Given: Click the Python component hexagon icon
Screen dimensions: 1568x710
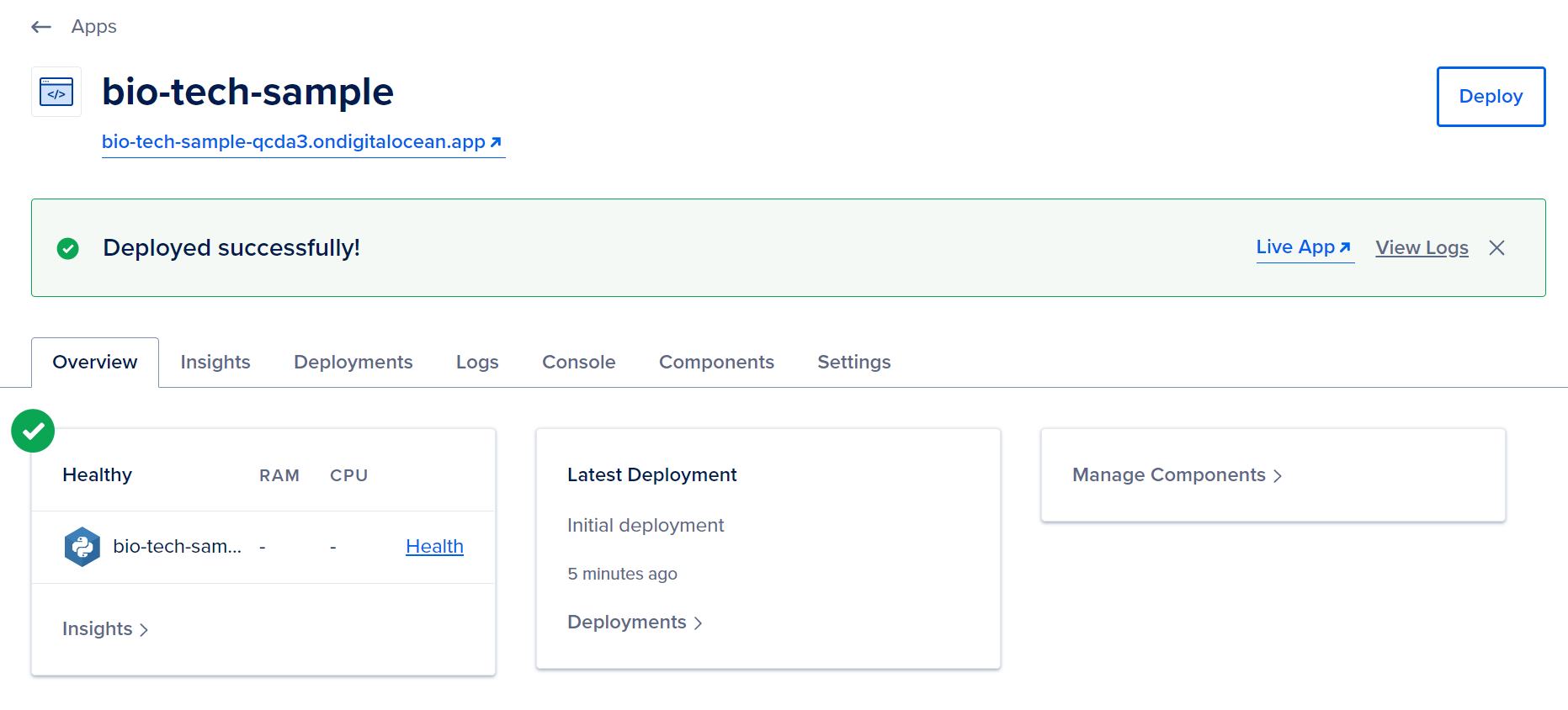Looking at the screenshot, I should click(82, 547).
